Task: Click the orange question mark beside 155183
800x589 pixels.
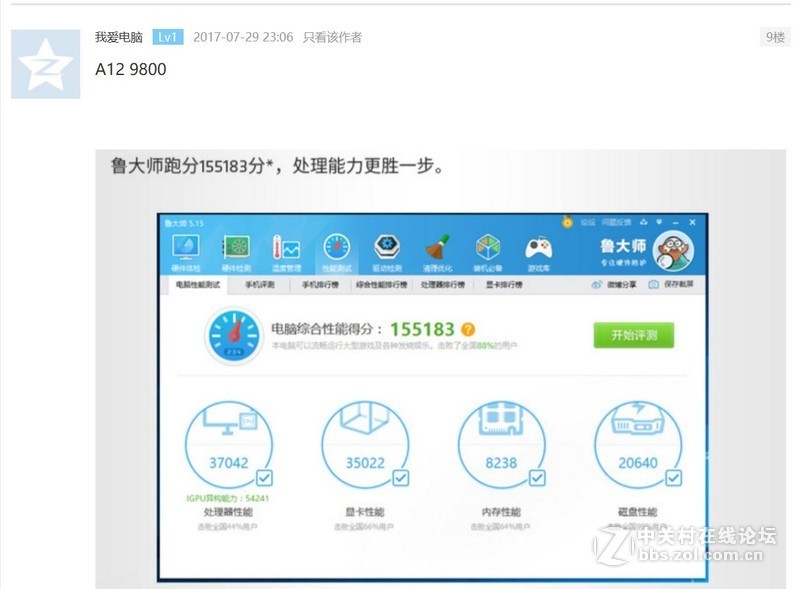Action: pyautogui.click(x=468, y=329)
